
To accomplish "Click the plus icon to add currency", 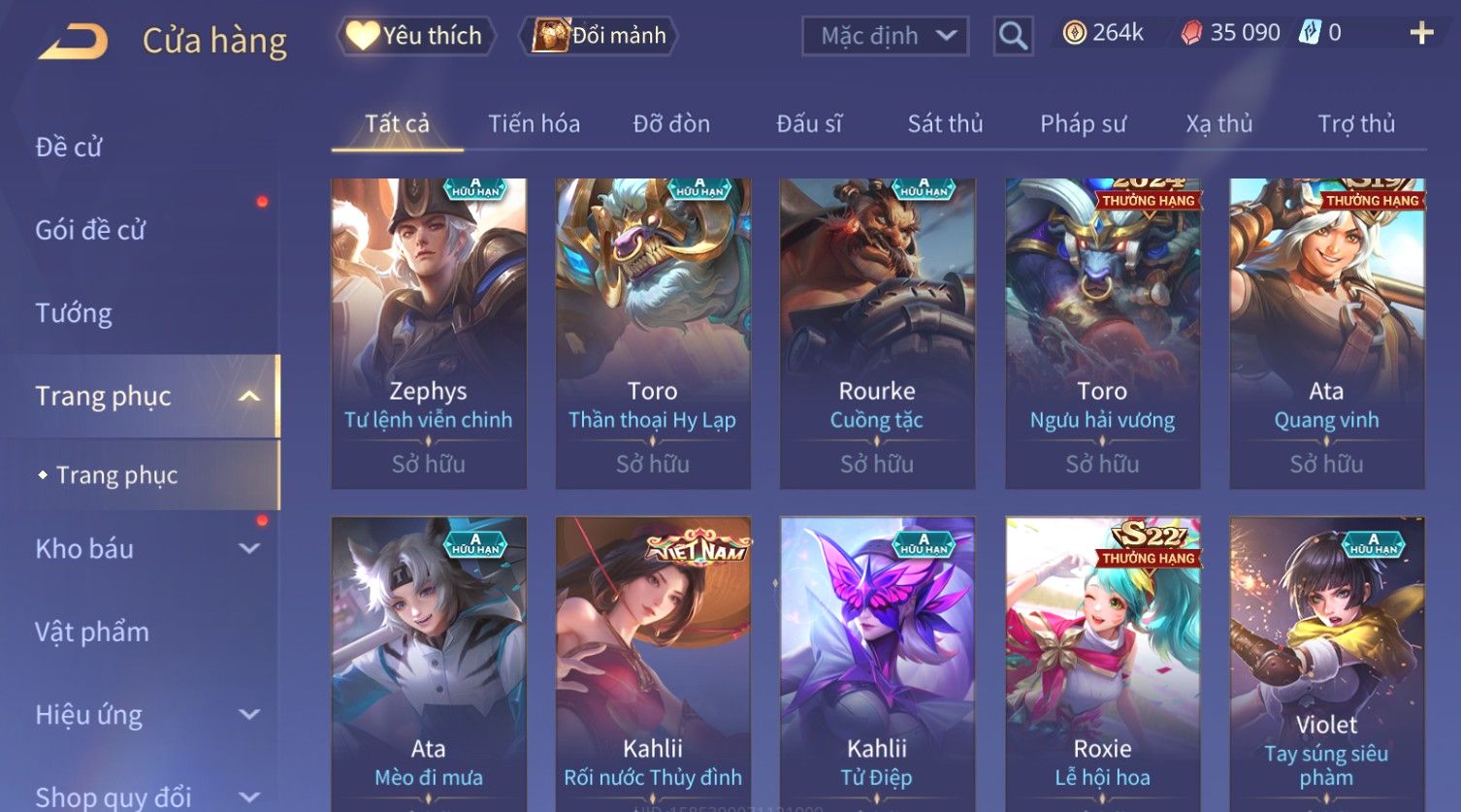I will click(1421, 33).
